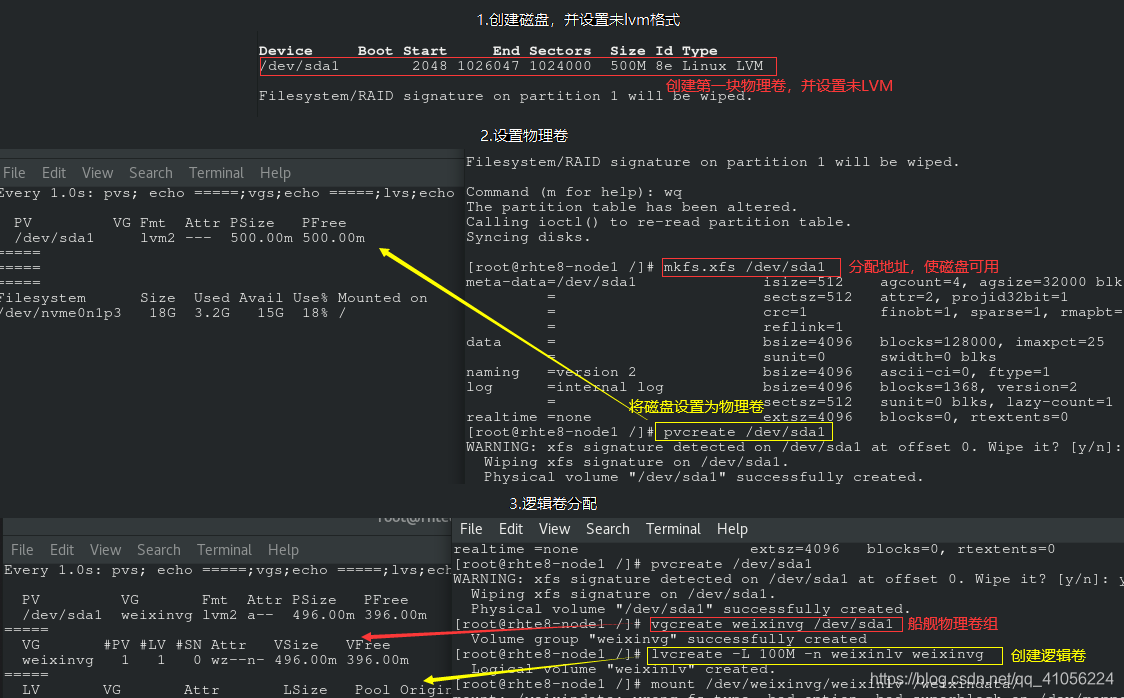Viewport: 1124px width, 698px height.
Task: Click the 500M size in partition table
Action: click(x=628, y=66)
